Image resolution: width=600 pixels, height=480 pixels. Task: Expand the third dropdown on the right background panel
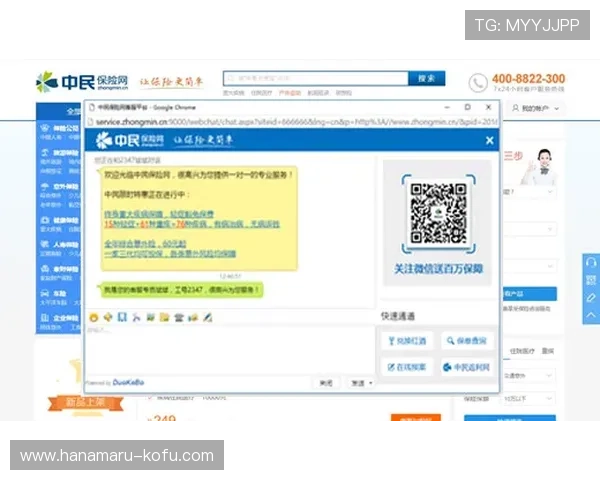(530, 266)
